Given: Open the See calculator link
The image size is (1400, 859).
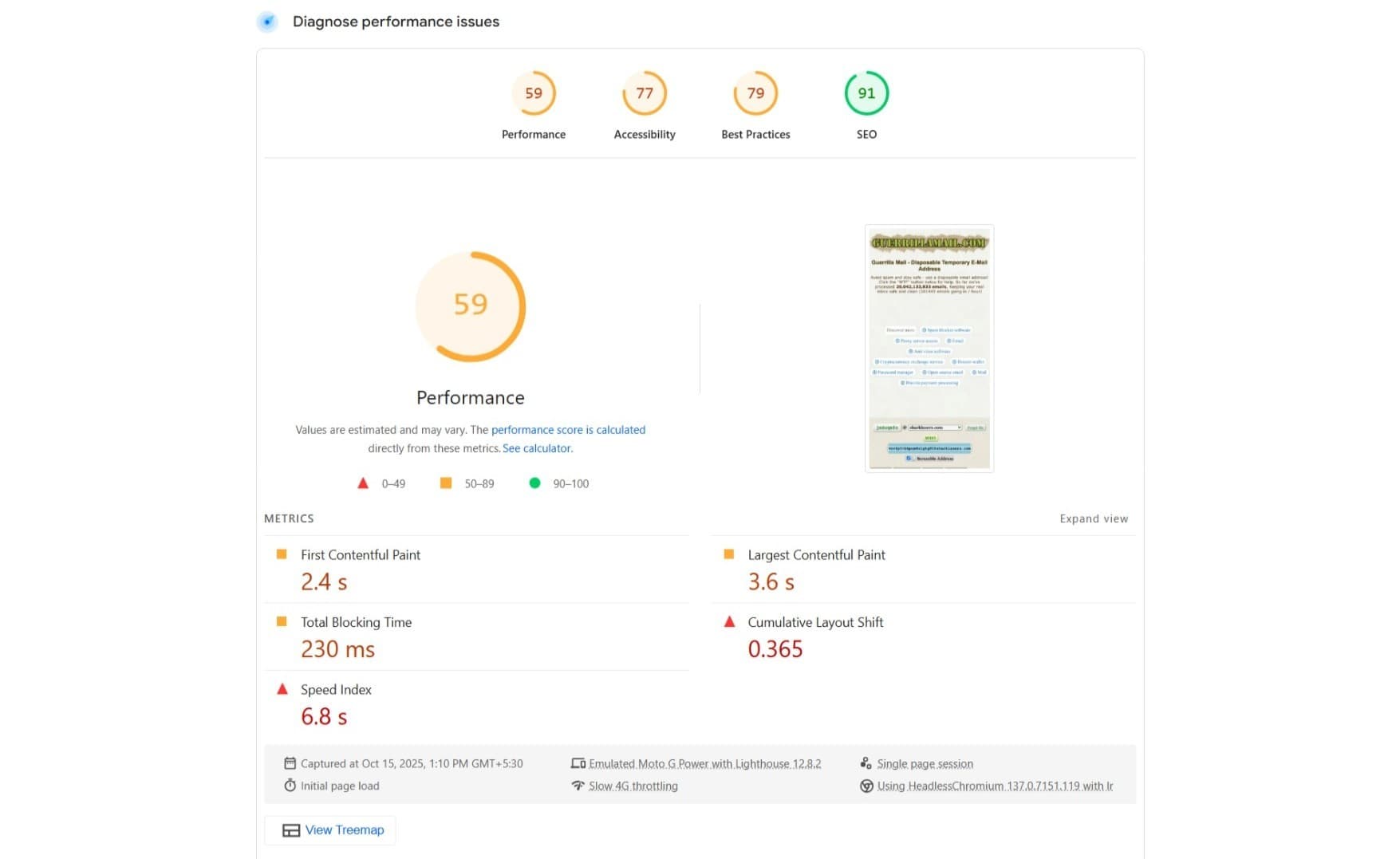Looking at the screenshot, I should click(x=537, y=448).
